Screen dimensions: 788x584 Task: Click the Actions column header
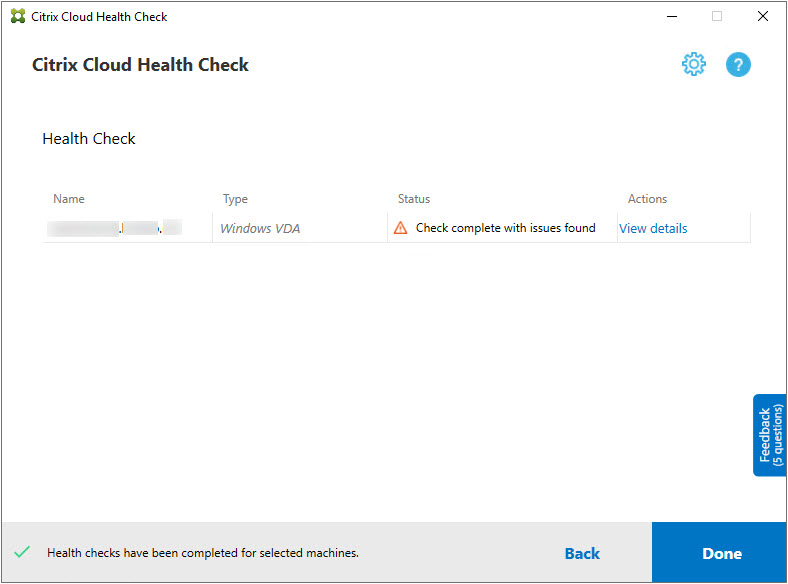point(647,199)
